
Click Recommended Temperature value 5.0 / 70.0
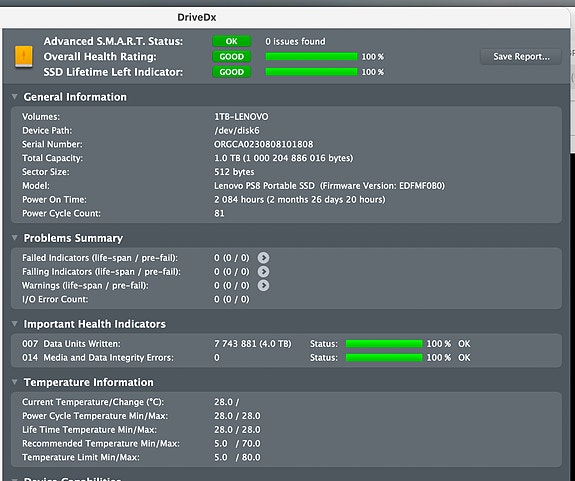pos(237,444)
